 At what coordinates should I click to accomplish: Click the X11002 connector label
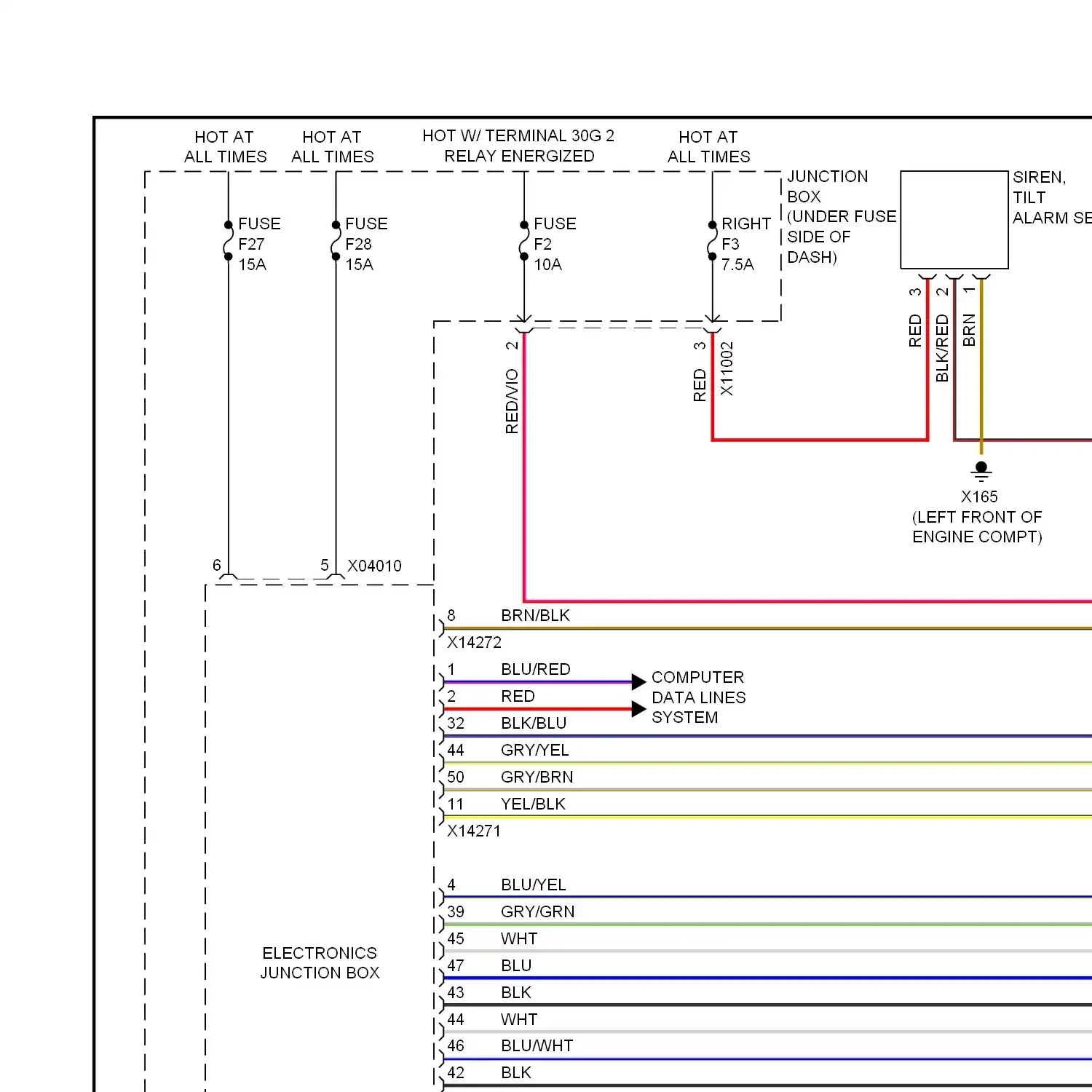[727, 369]
